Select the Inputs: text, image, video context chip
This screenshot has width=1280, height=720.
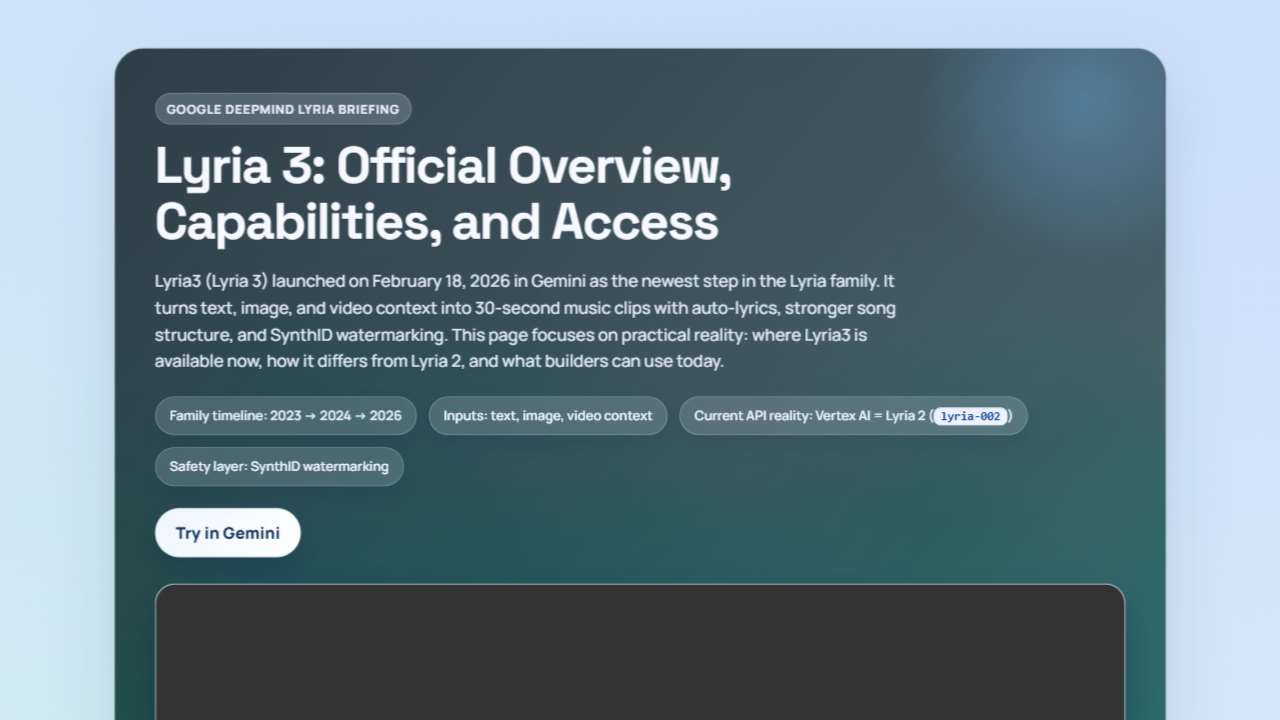point(547,416)
